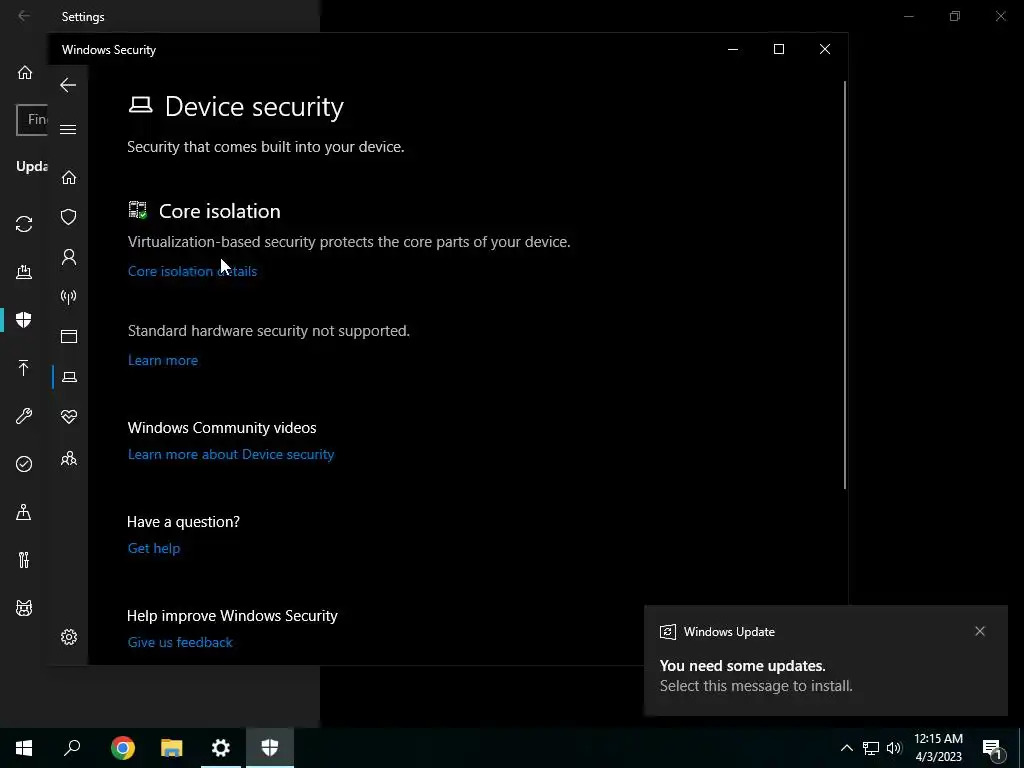Launch Google Chrome from taskbar
The width and height of the screenshot is (1024, 768).
pos(123,748)
